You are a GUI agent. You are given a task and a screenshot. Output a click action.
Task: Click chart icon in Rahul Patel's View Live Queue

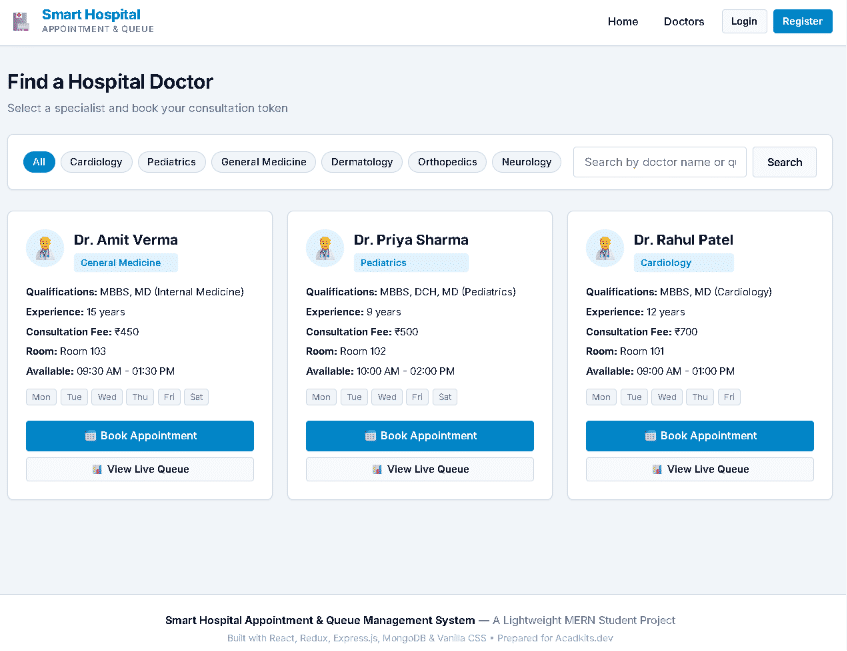pos(657,469)
